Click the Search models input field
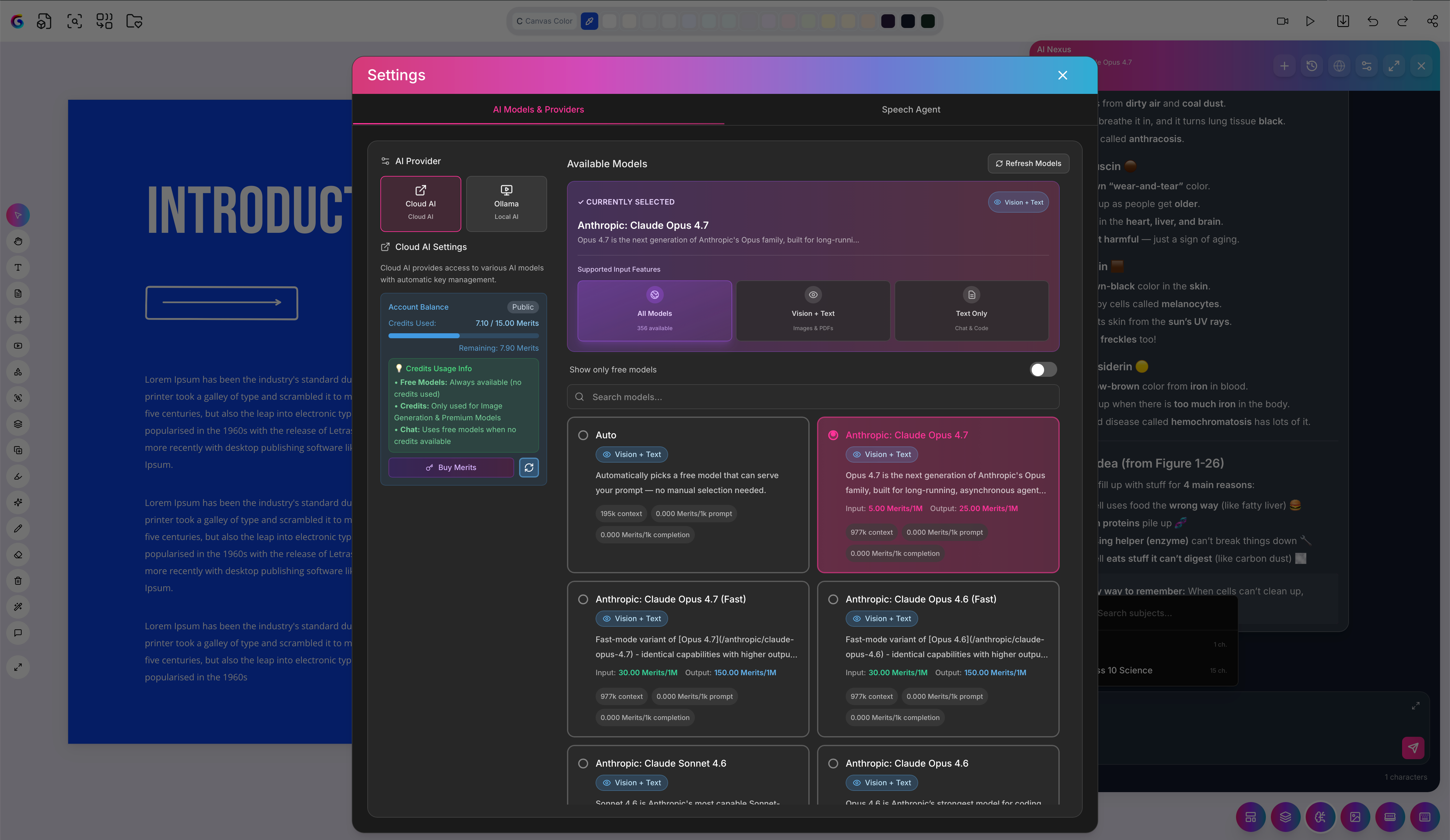The width and height of the screenshot is (1450, 840). 812,397
